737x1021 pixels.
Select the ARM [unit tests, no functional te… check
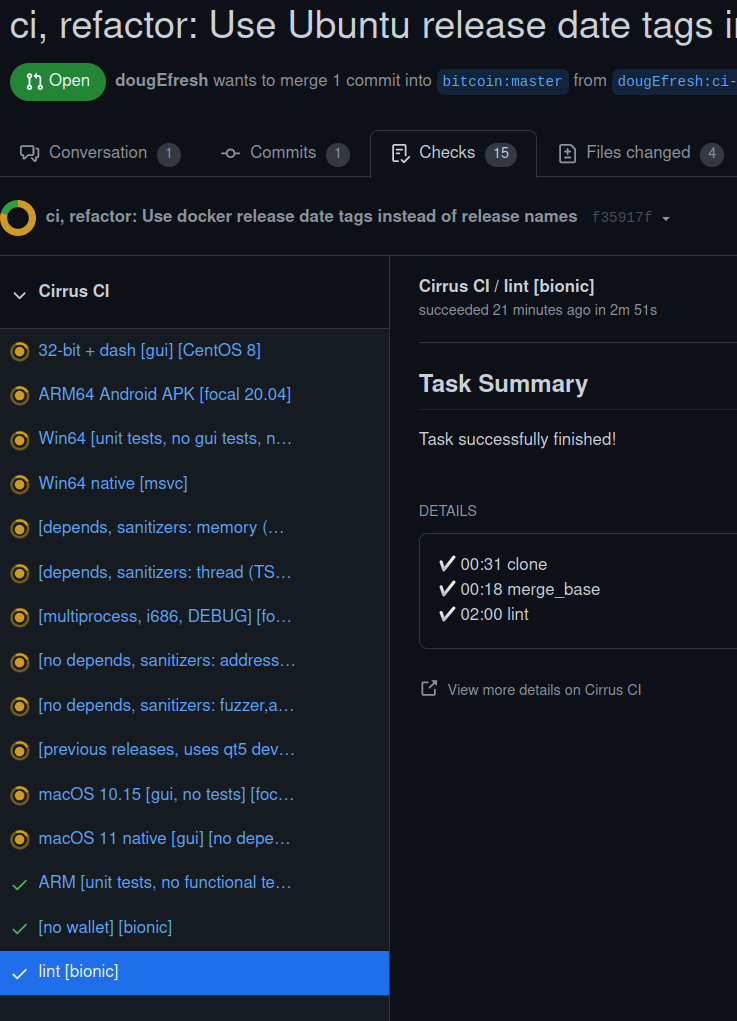[x=194, y=884]
